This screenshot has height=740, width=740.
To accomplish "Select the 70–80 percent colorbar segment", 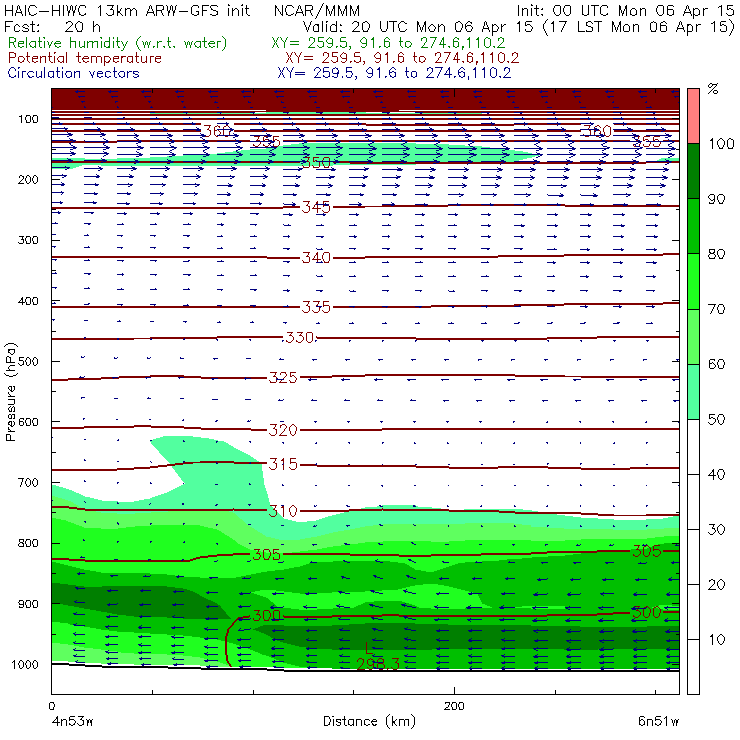I will point(693,281).
